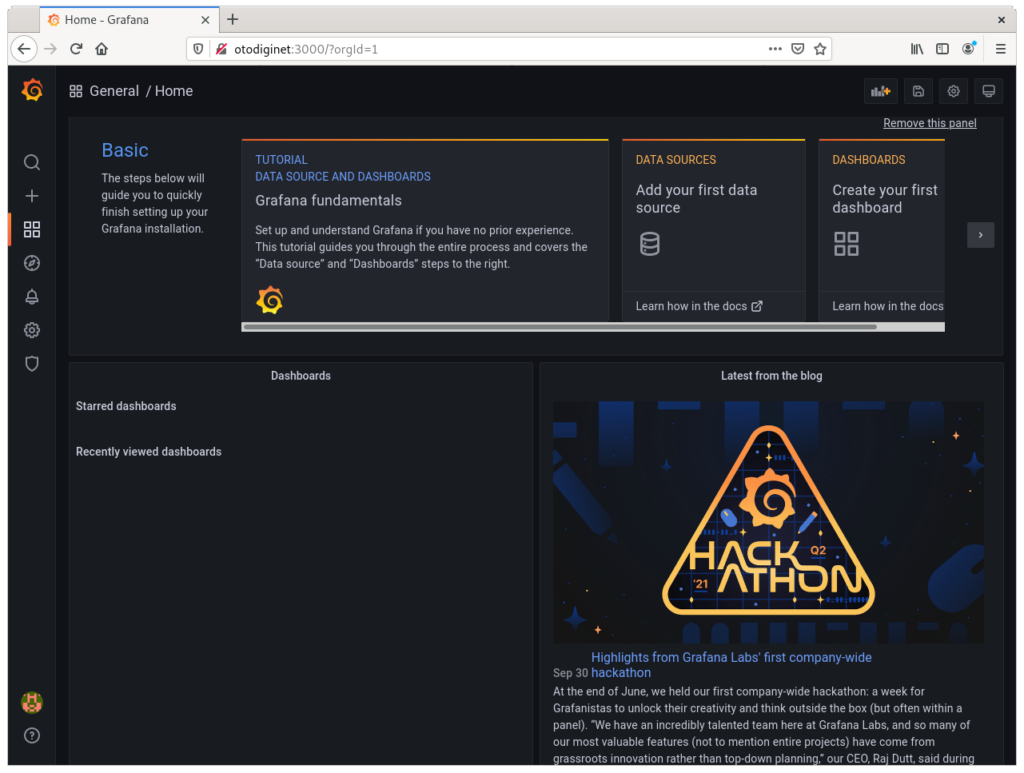Click the Recently viewed dashboards heading

point(148,452)
